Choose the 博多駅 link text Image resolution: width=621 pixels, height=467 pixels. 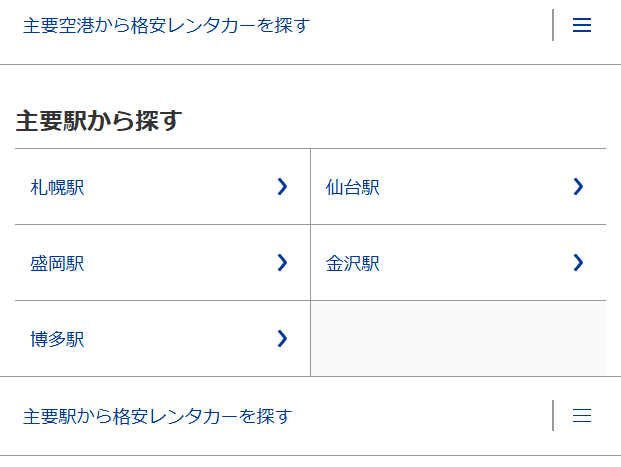point(57,340)
